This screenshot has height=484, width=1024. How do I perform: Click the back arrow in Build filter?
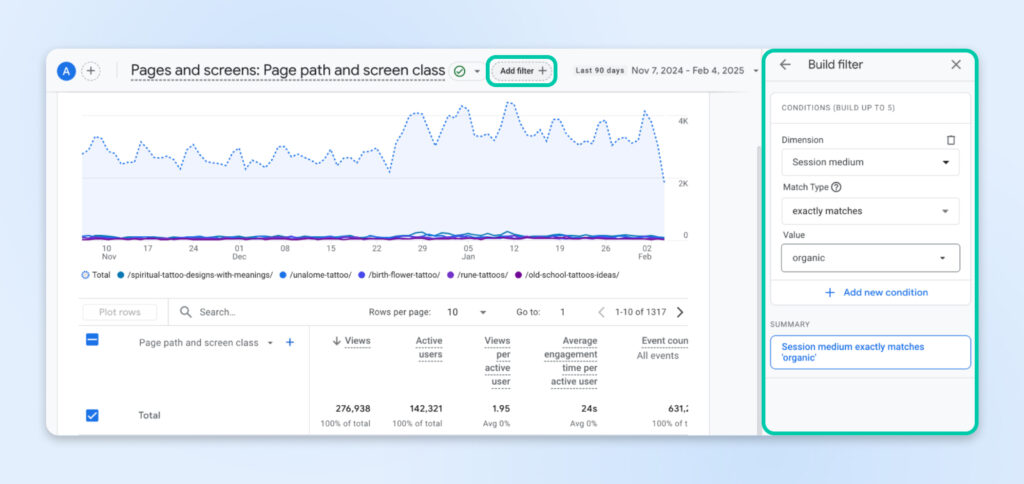pyautogui.click(x=785, y=65)
